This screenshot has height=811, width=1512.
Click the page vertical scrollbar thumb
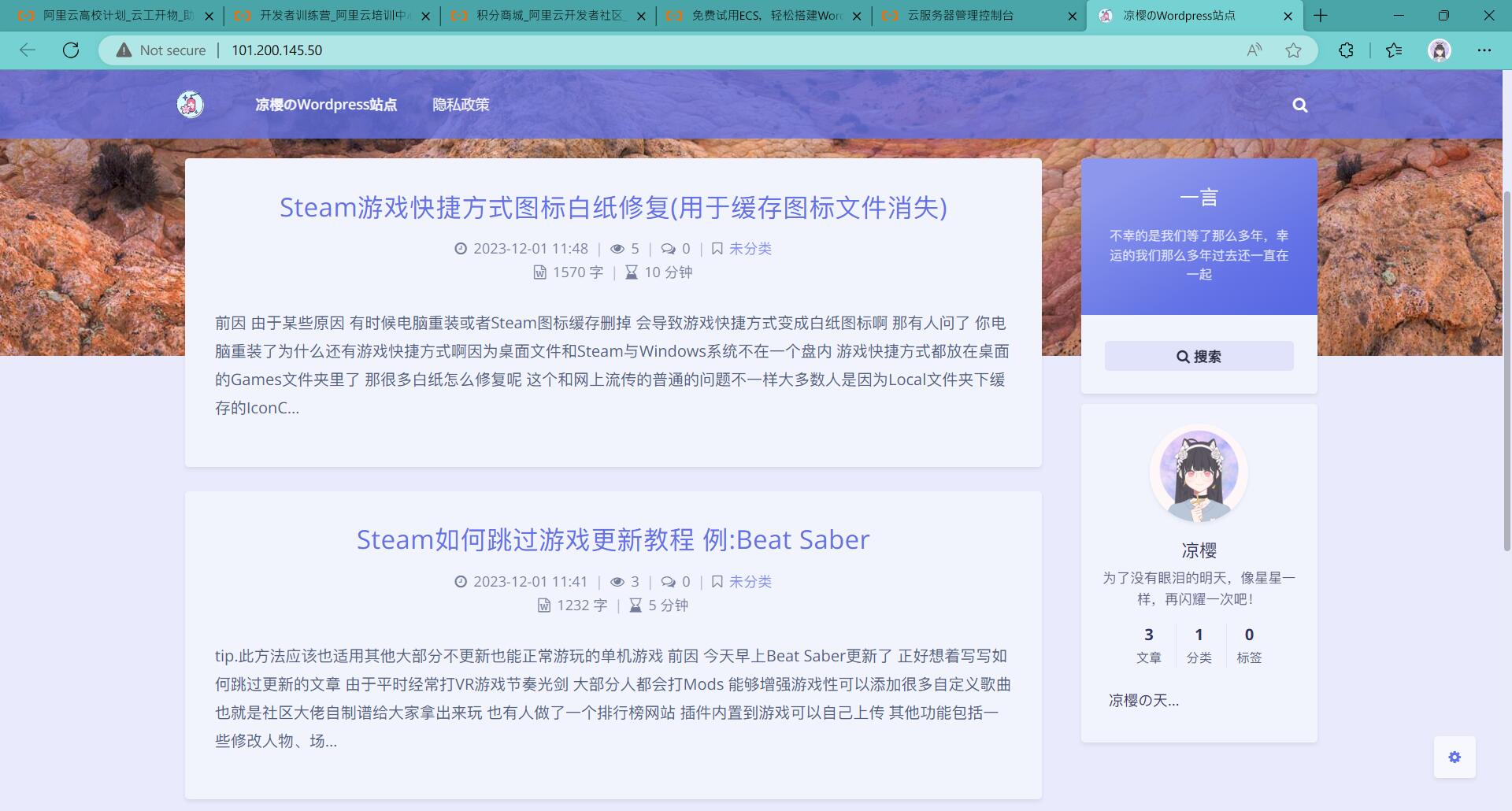tap(1507, 370)
